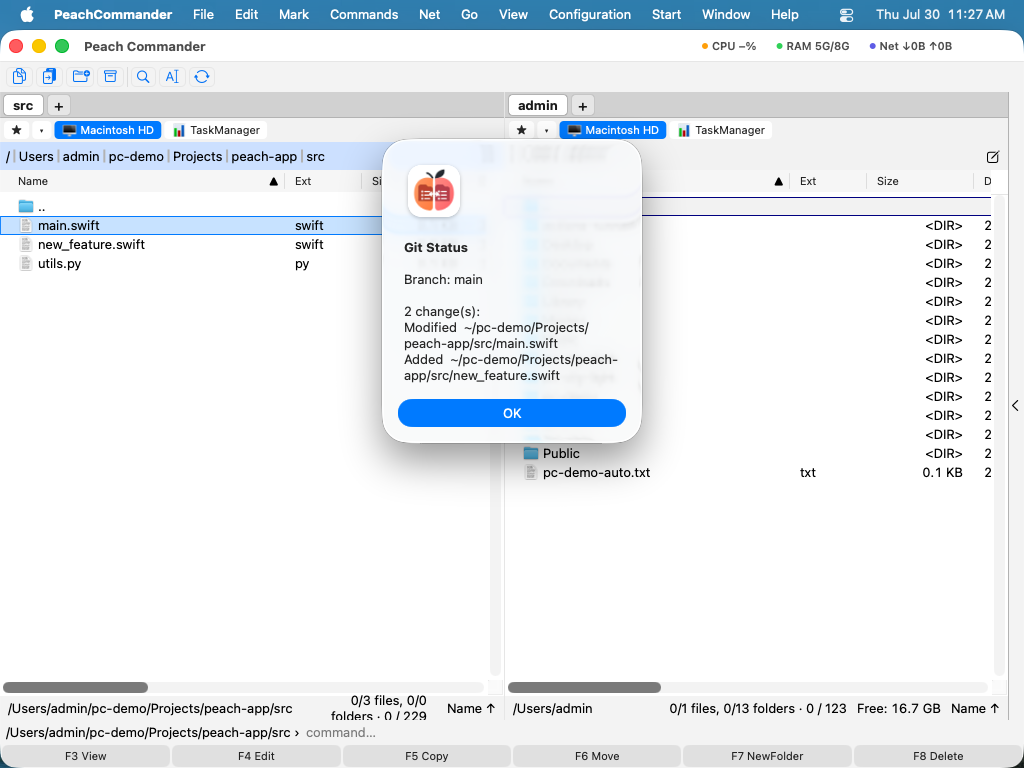
Task: Click F6 Move button
Action: [597, 756]
